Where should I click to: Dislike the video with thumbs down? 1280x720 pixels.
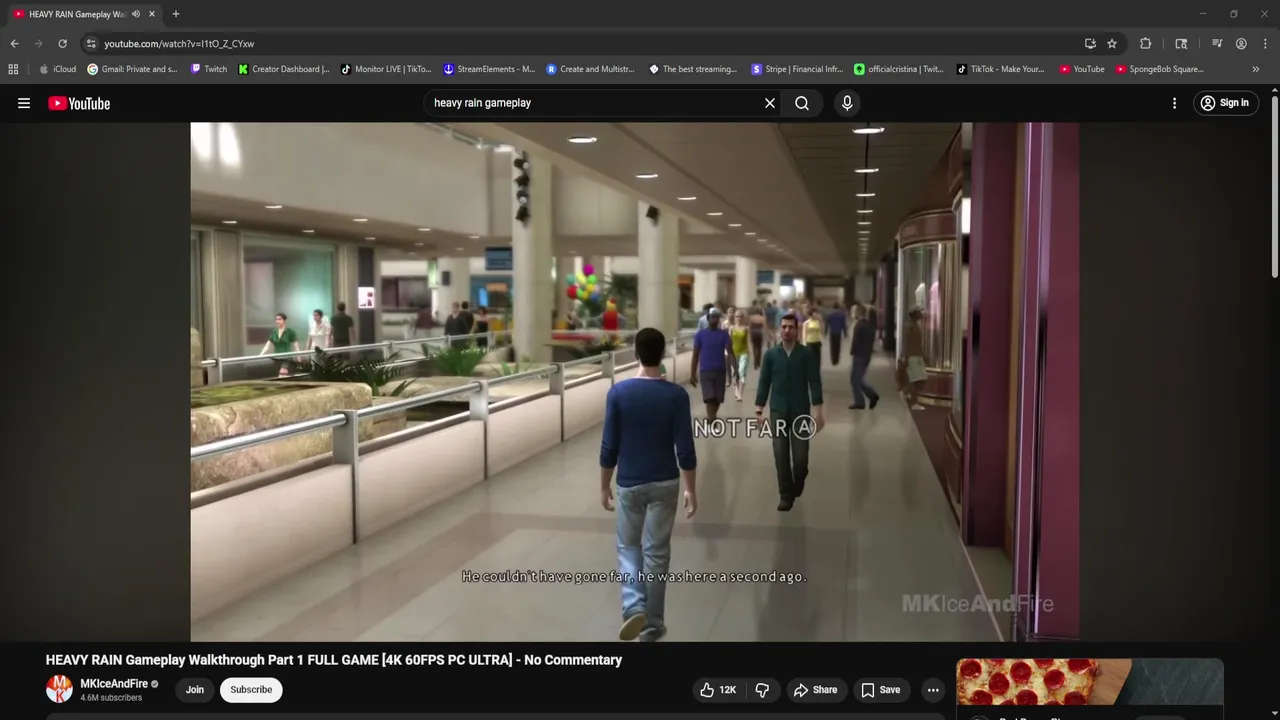click(x=762, y=690)
